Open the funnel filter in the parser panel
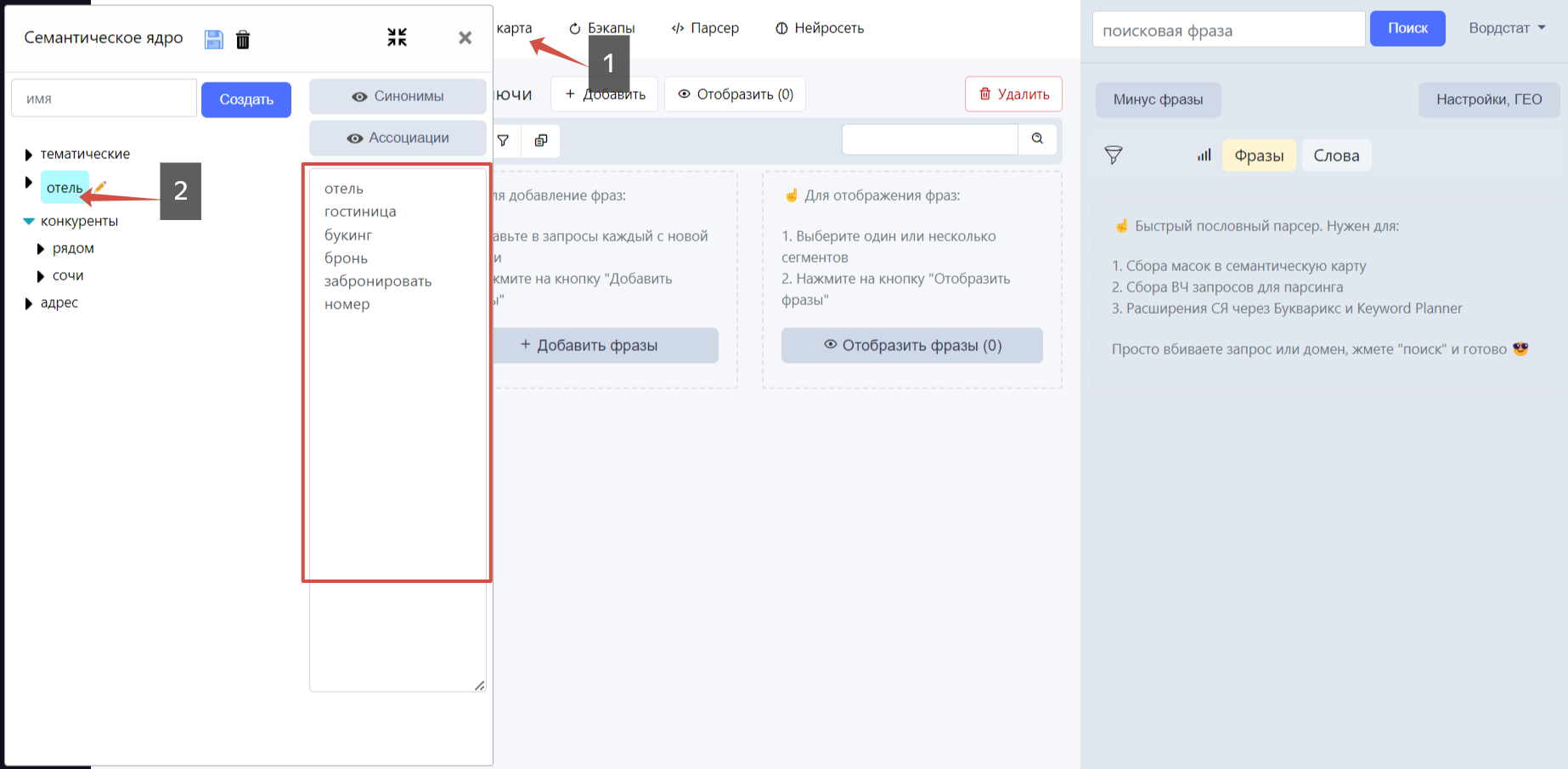This screenshot has height=769, width=1568. click(x=1114, y=155)
